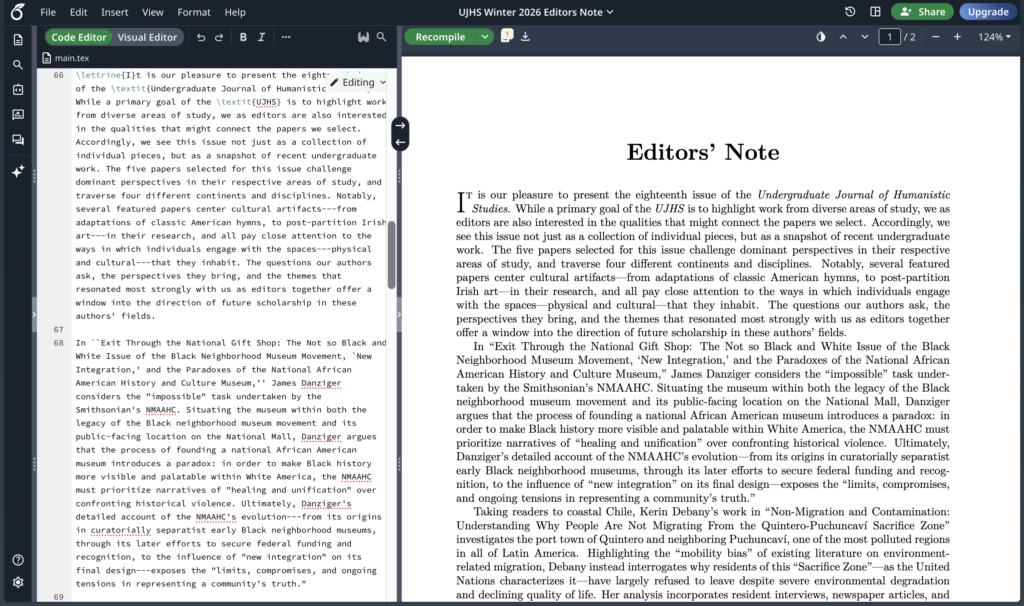Open the 124% zoom level dropdown
This screenshot has height=606, width=1024.
995,37
